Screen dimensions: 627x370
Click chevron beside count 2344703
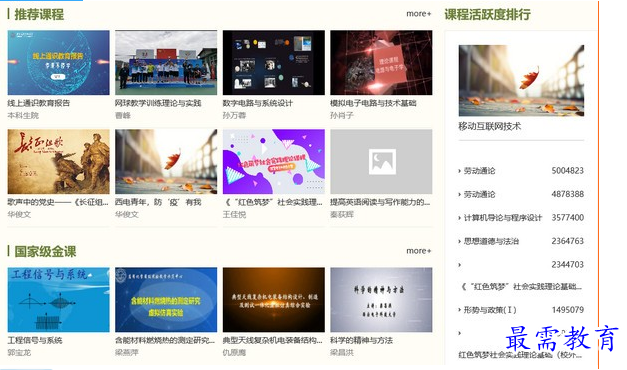click(459, 265)
